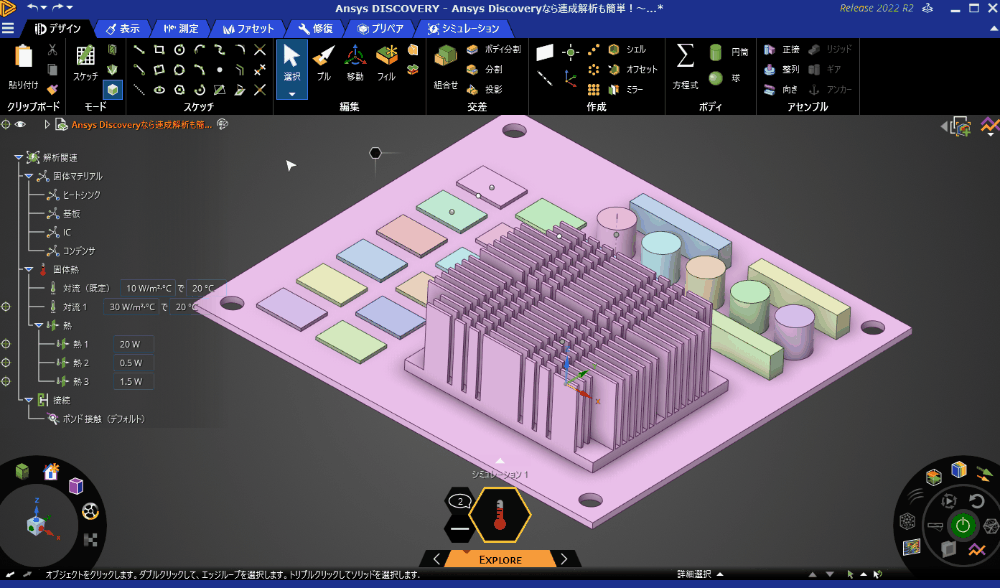Viewport: 1000px width, 588px height.
Task: Go to the previous stage left of EXPLORE
Action: [x=436, y=559]
